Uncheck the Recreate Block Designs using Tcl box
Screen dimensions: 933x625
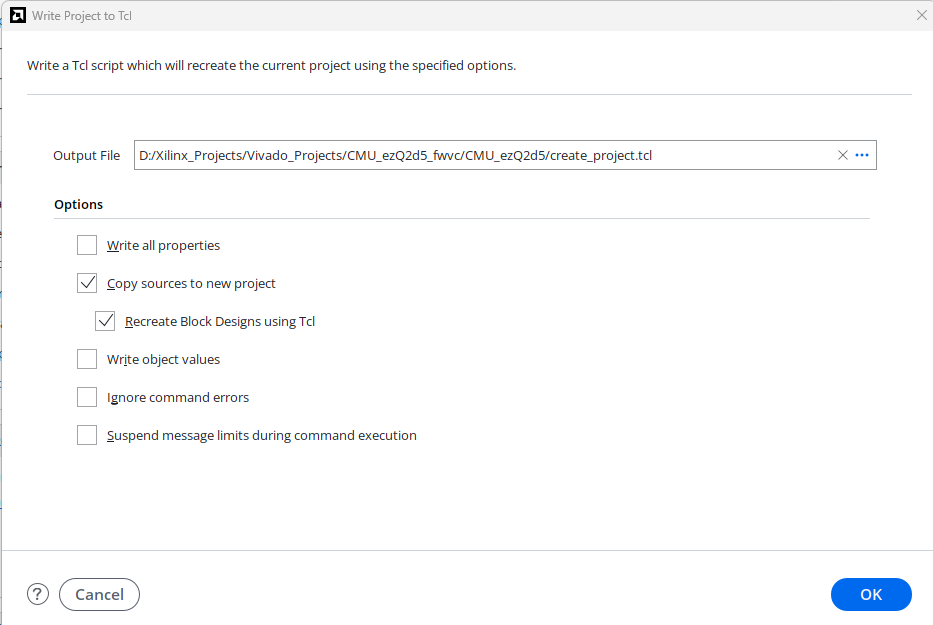point(105,321)
